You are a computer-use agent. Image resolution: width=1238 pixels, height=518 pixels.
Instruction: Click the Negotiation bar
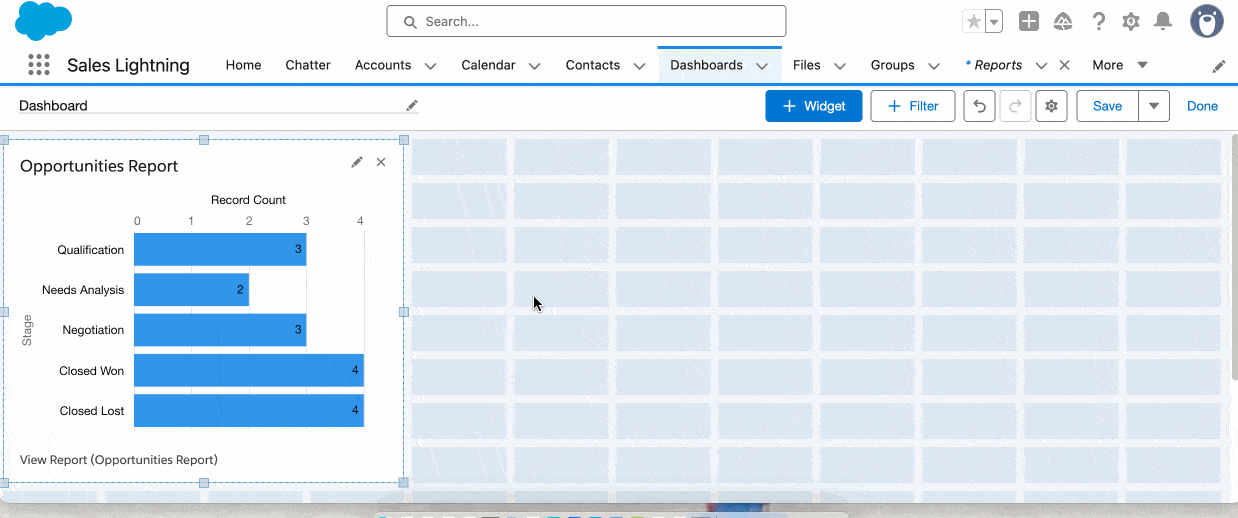click(220, 330)
